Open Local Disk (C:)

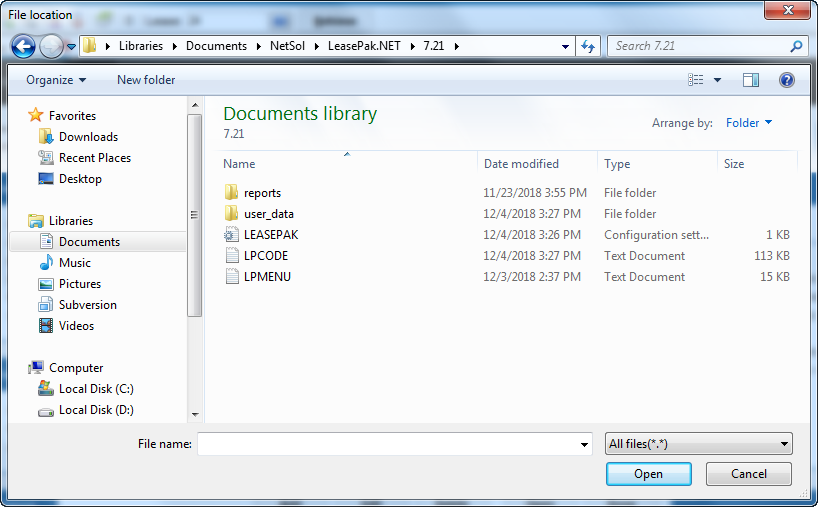click(x=96, y=389)
